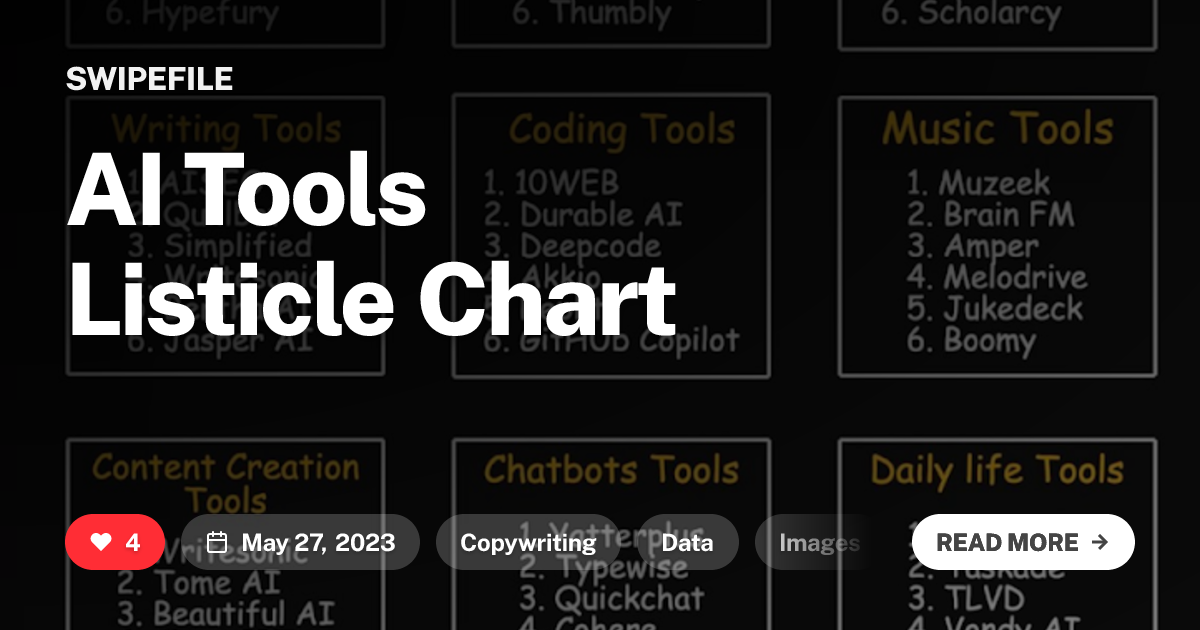This screenshot has height=630, width=1200.
Task: Click the Hypefury list entry
Action: [x=191, y=13]
